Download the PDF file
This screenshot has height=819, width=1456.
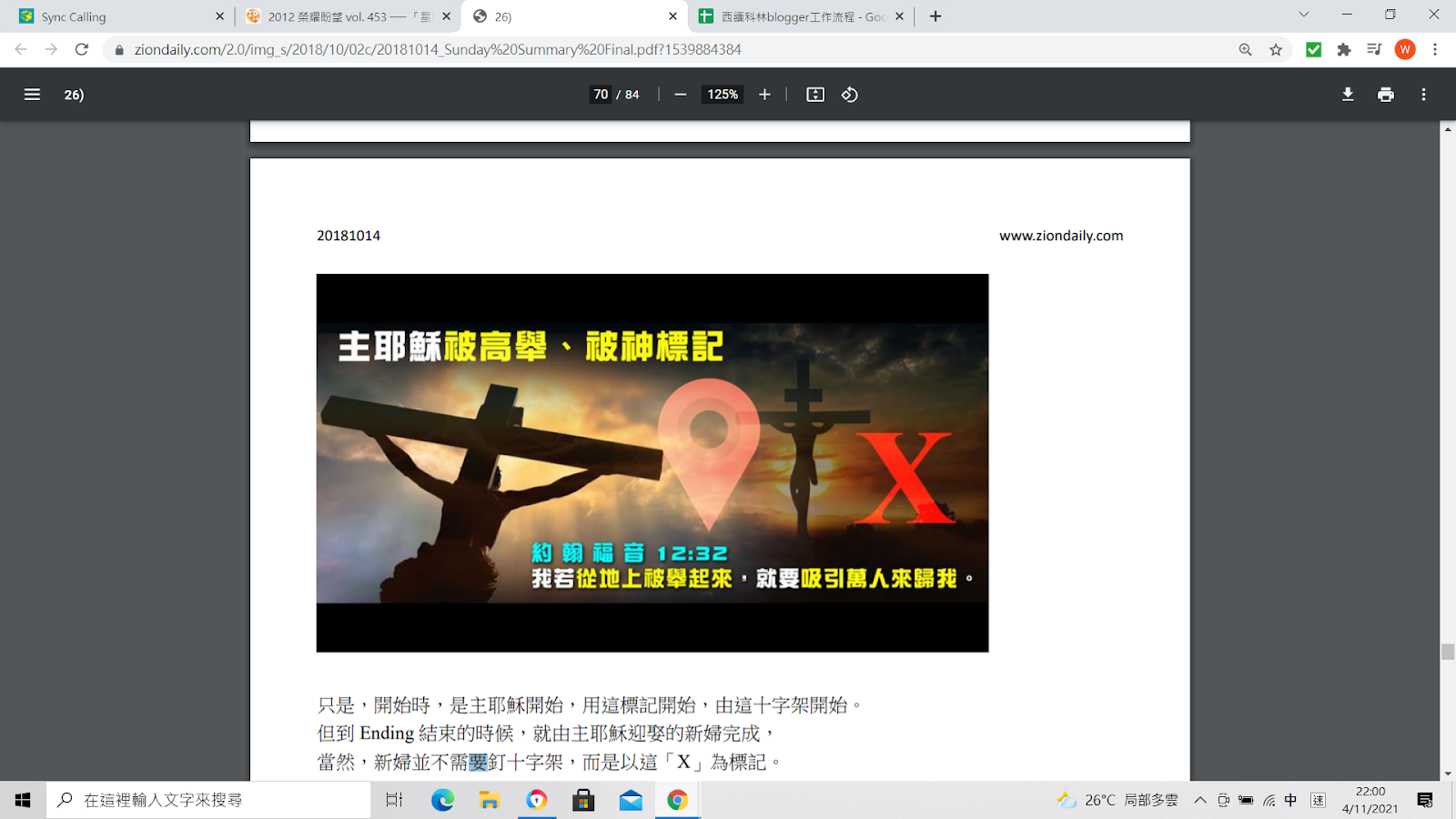(1348, 95)
